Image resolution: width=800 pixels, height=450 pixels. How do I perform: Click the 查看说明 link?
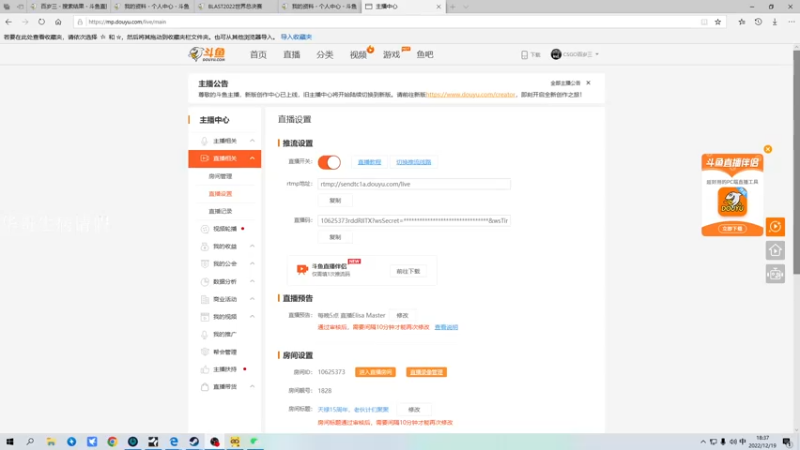pos(446,328)
